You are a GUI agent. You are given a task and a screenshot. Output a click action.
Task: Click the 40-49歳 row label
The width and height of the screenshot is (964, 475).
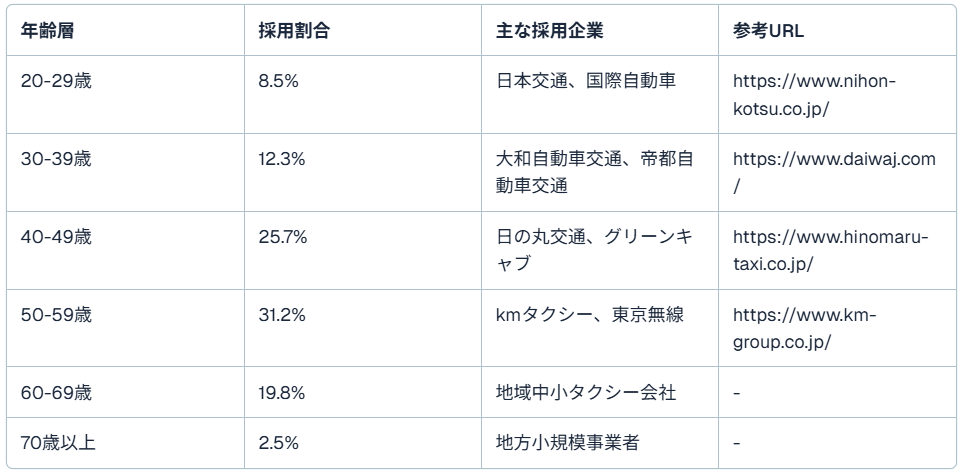(x=56, y=237)
